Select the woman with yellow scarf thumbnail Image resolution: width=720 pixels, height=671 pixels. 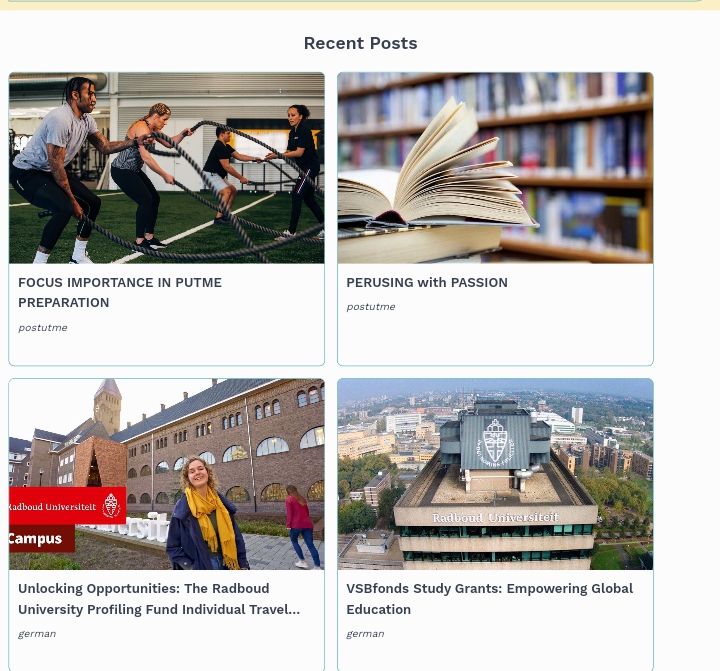(x=167, y=474)
